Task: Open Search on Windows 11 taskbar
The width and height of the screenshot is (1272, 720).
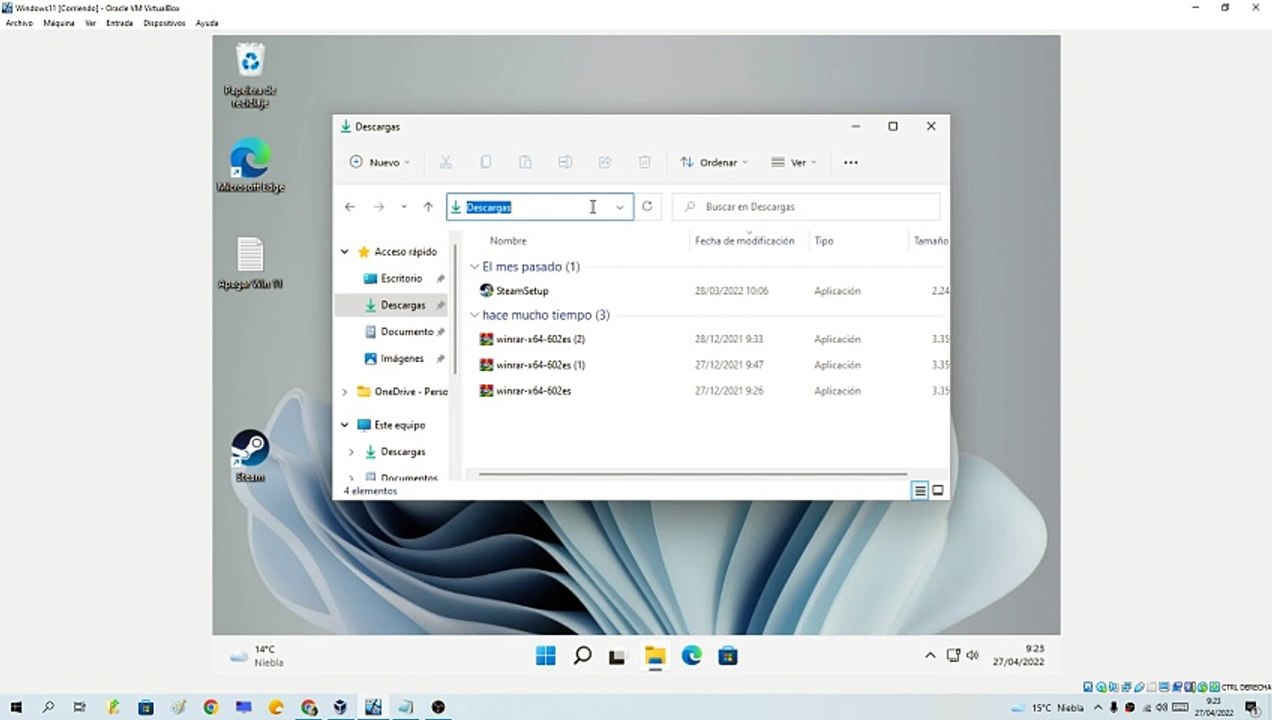Action: click(x=582, y=656)
